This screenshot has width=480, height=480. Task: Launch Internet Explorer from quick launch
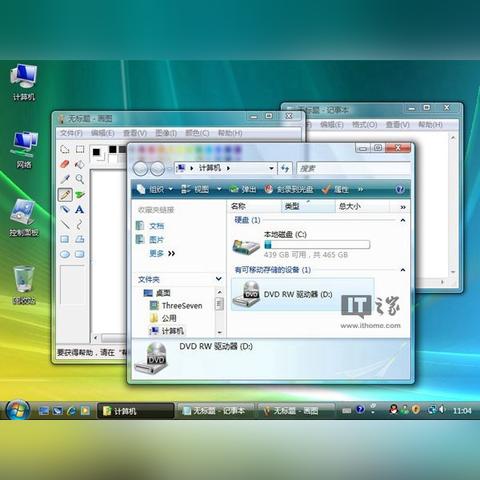(71, 411)
